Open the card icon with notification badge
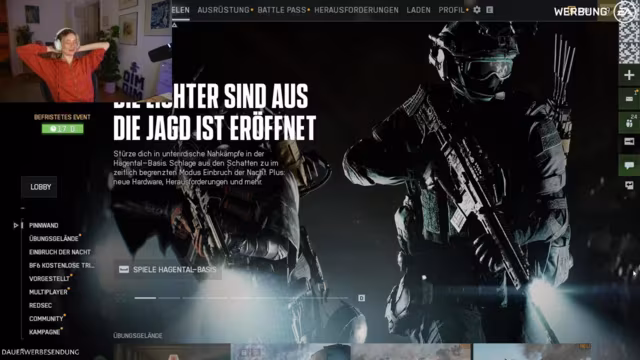 629,99
